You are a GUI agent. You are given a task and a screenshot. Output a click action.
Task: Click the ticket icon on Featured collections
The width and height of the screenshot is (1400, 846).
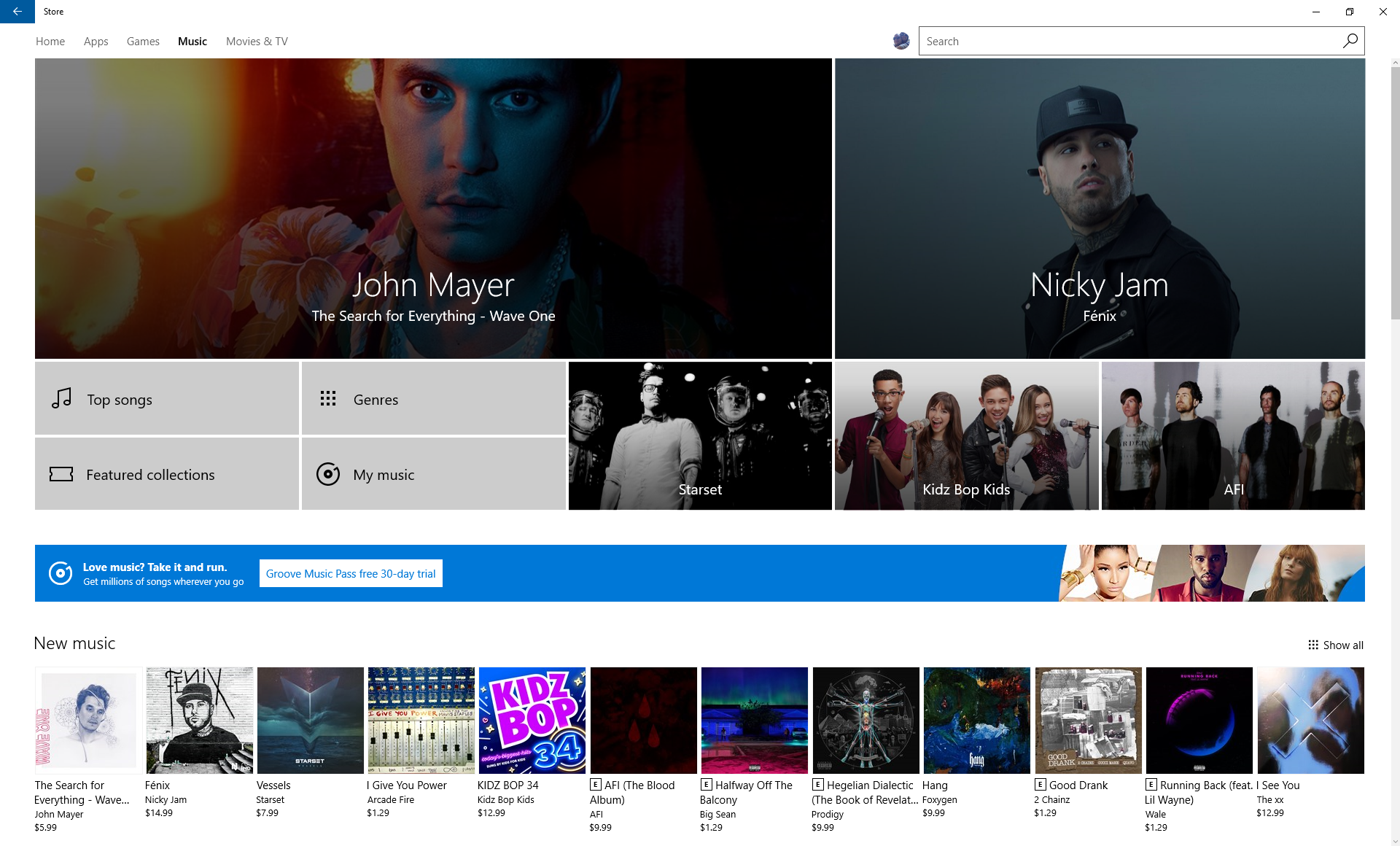[61, 474]
